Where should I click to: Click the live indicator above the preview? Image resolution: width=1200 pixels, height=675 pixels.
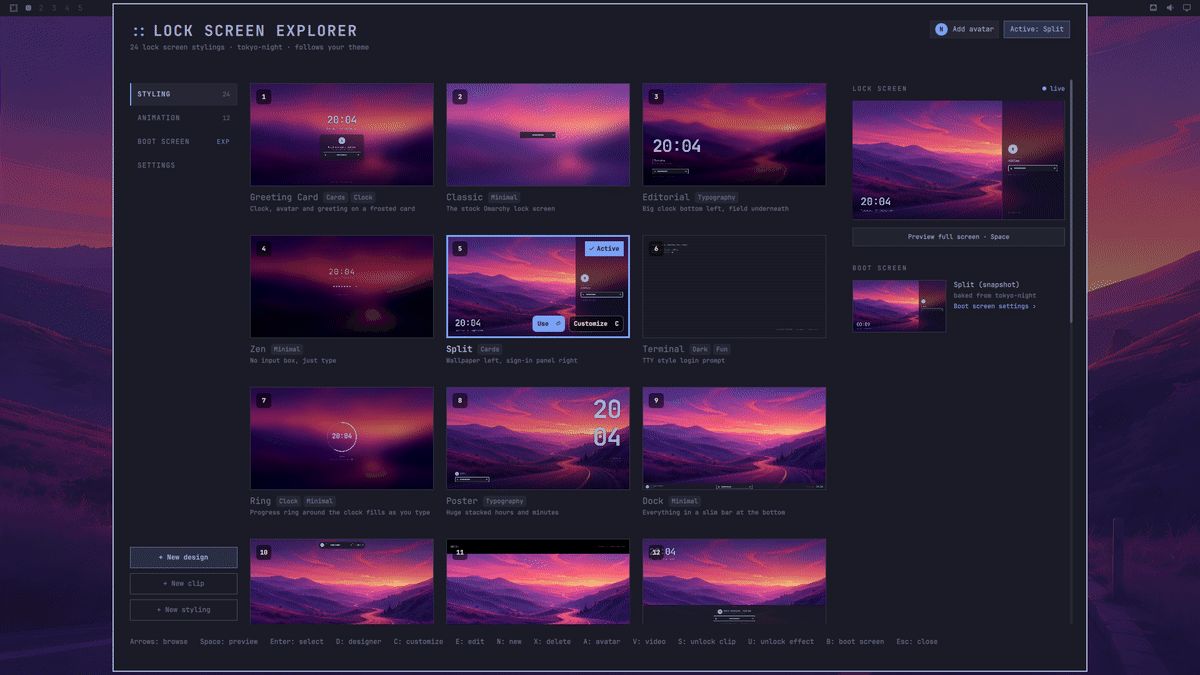tap(1054, 89)
